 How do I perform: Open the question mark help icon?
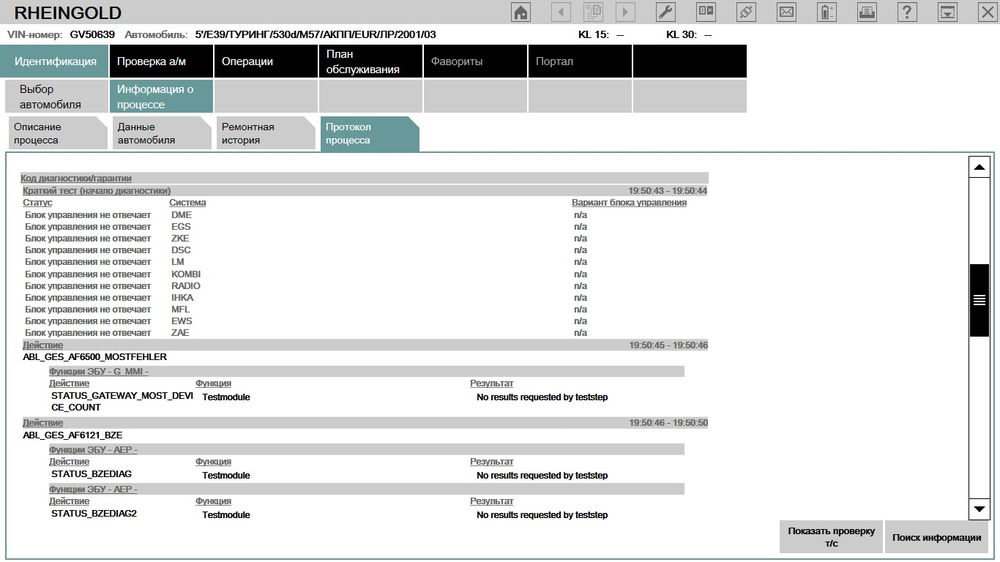(907, 13)
